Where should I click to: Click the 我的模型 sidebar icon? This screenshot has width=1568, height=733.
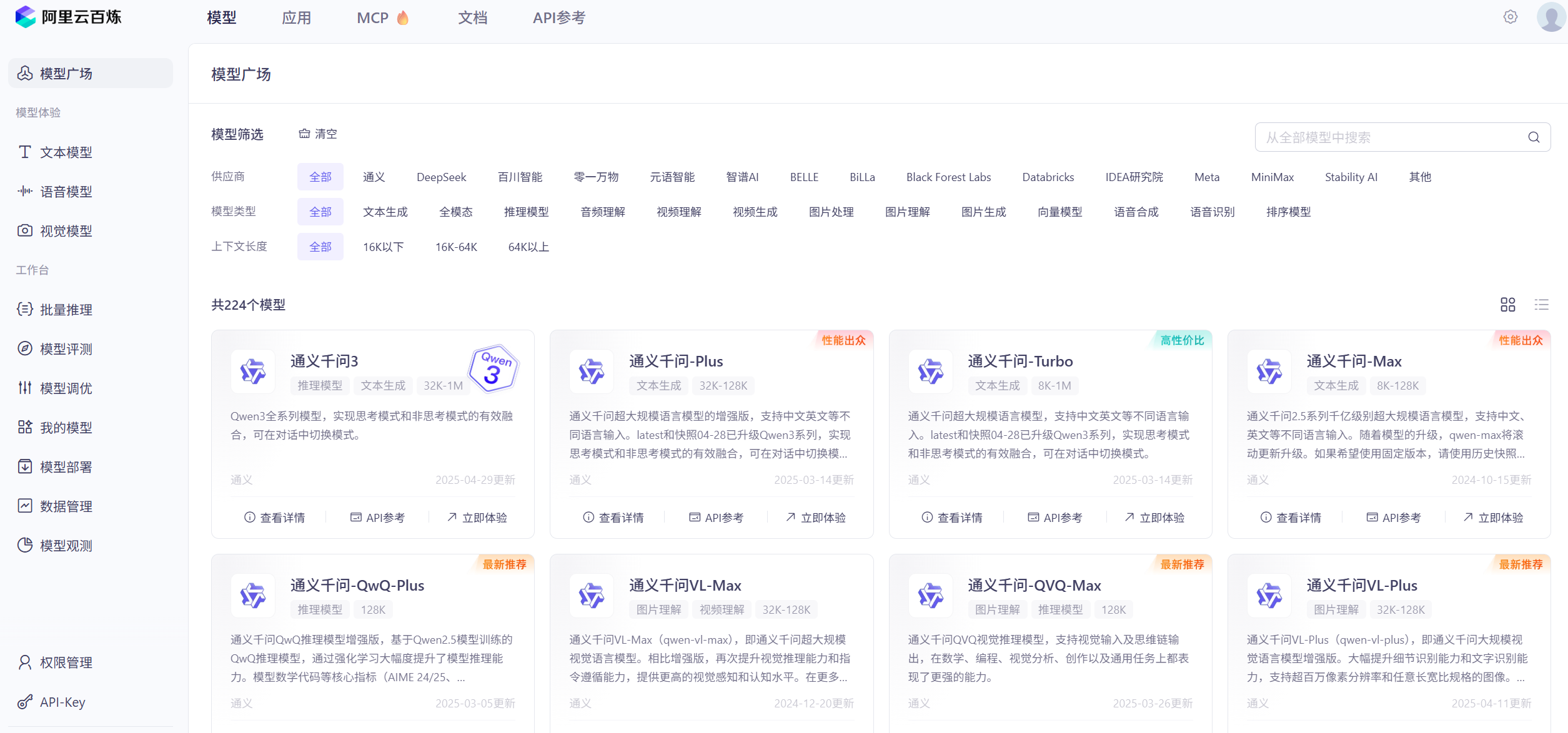coord(25,427)
